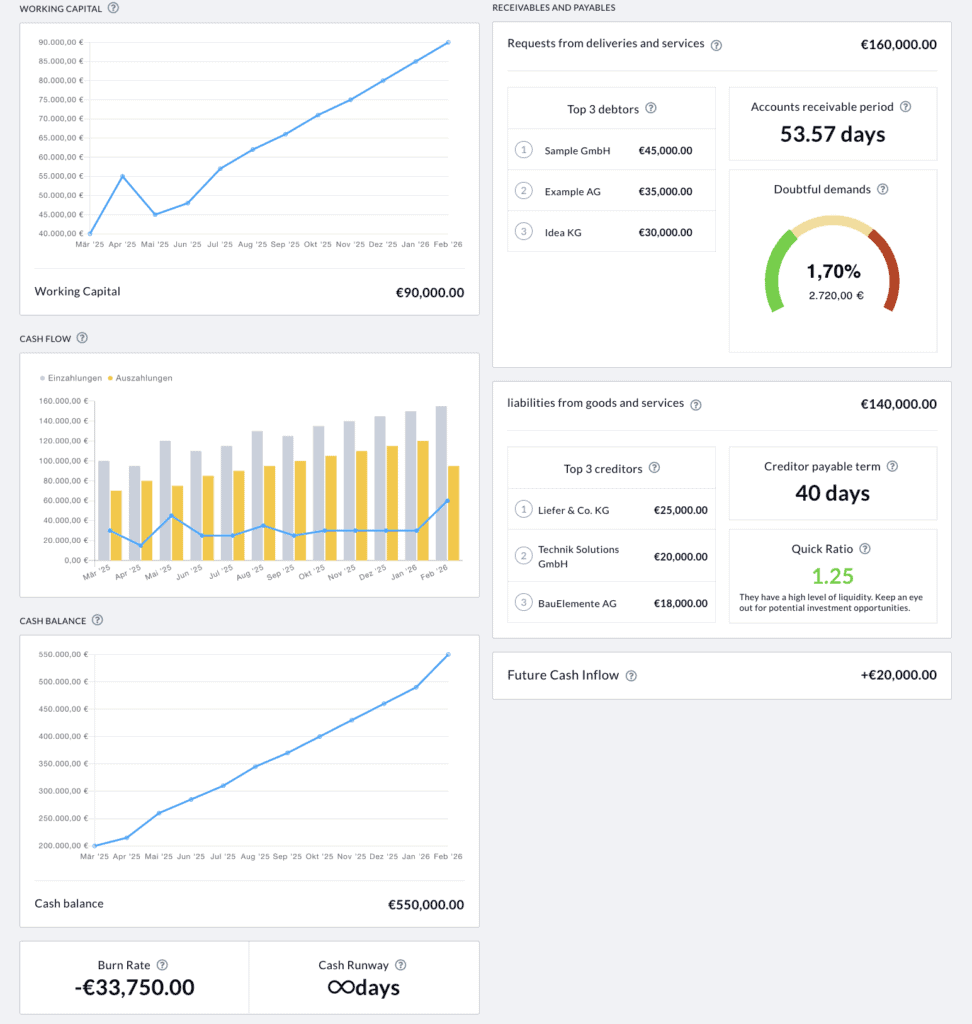
Task: Click the €35,000.00 debtor amount
Action: (665, 192)
